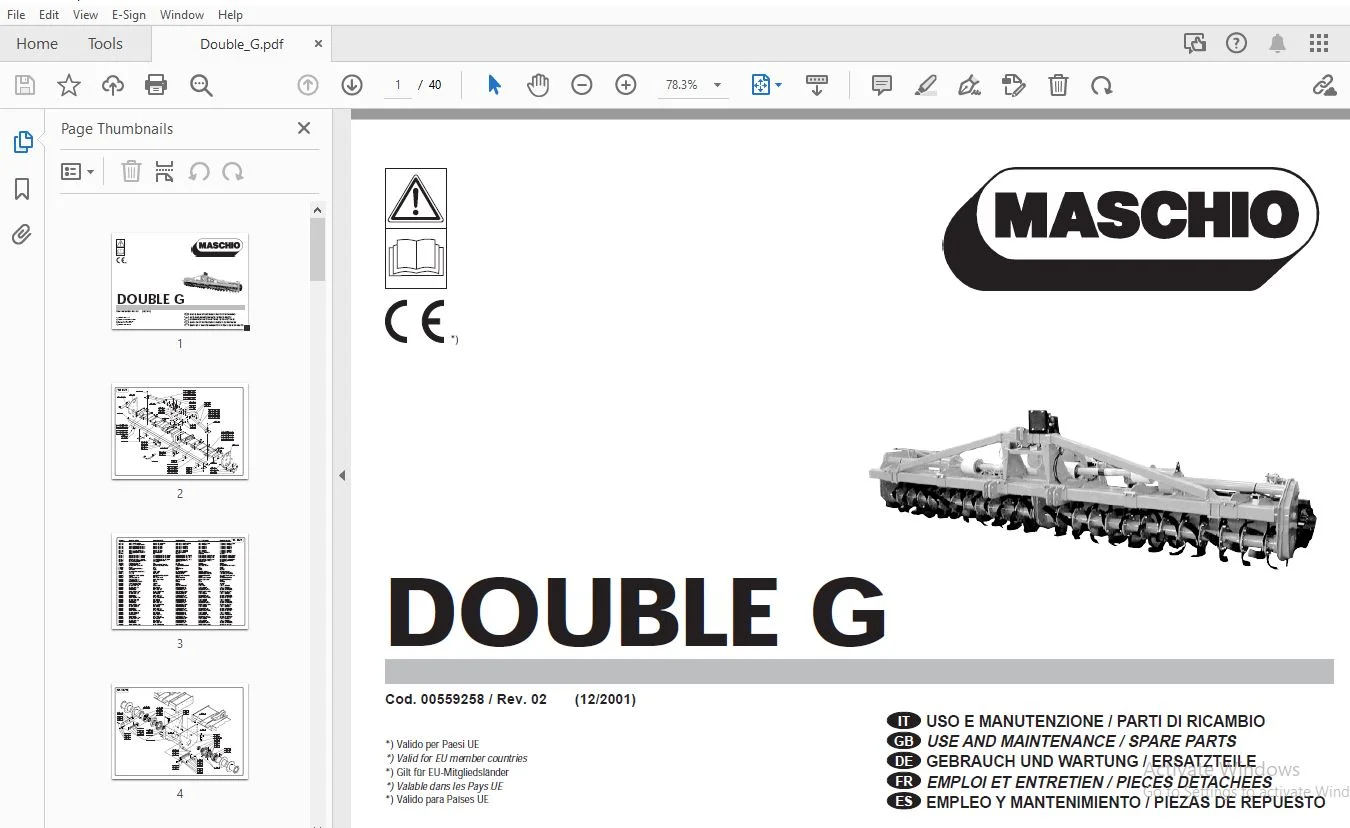Open the Window menu
Screen dimensions: 1350x828
[182, 15]
